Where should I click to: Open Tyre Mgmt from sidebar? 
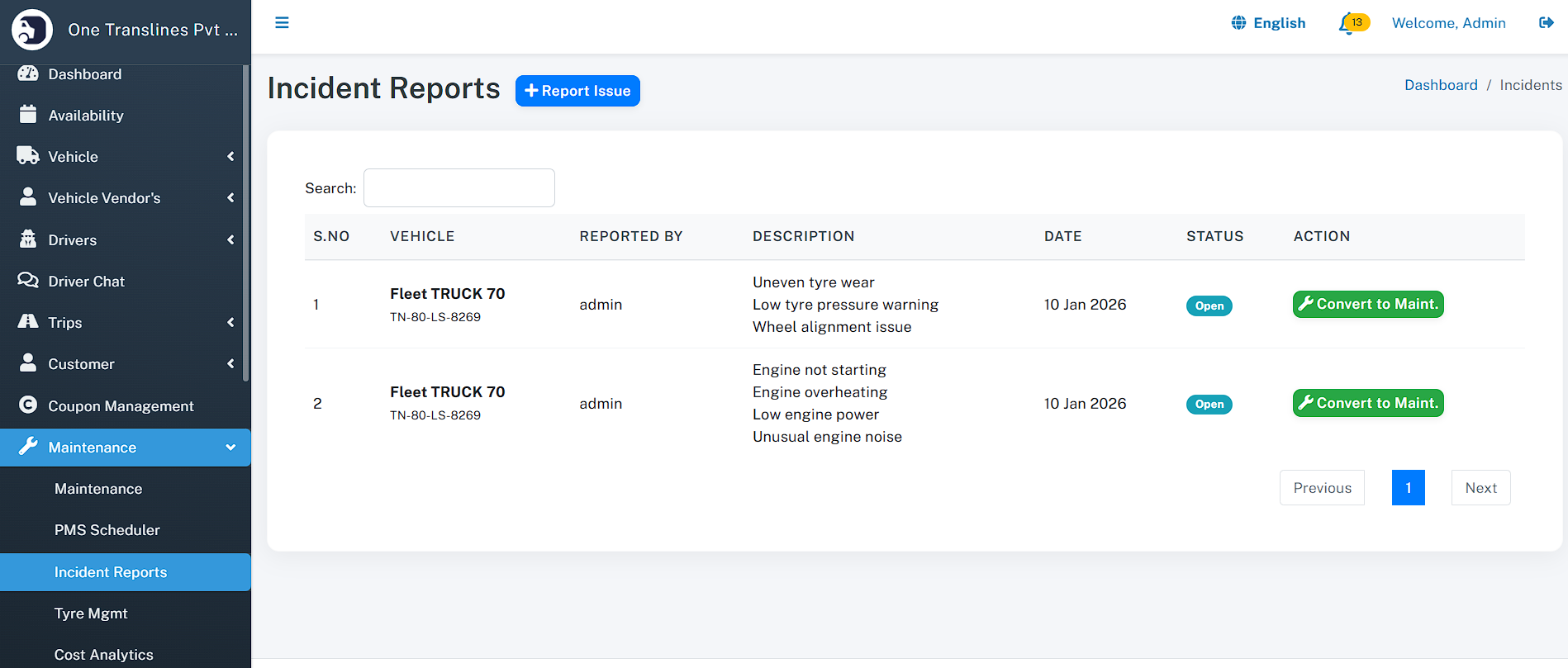[91, 614]
